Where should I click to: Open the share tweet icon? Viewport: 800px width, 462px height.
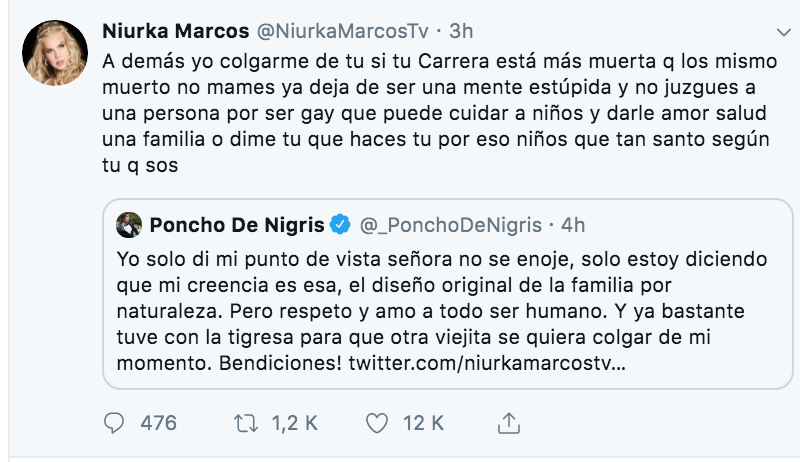click(x=508, y=422)
